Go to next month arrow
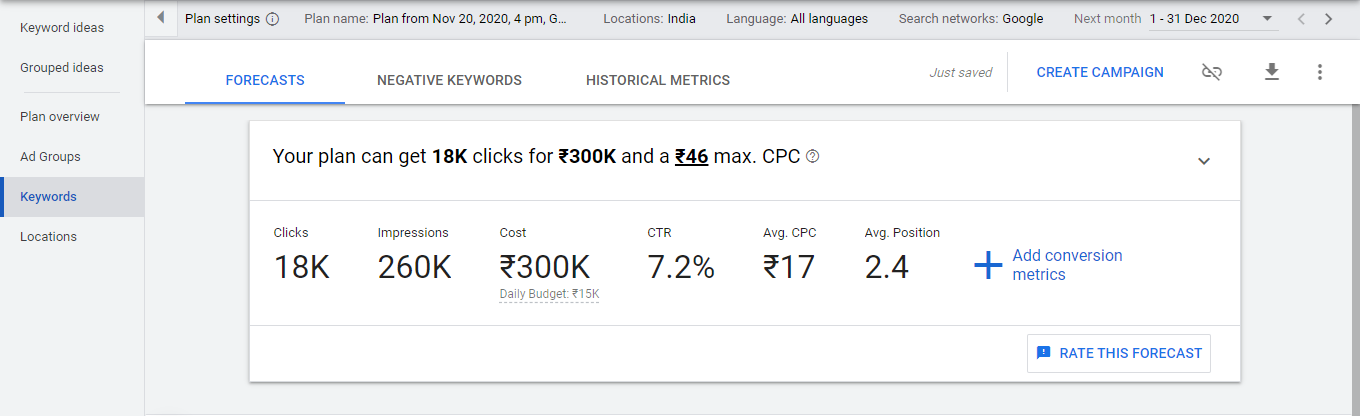This screenshot has width=1360, height=416. pyautogui.click(x=1328, y=18)
